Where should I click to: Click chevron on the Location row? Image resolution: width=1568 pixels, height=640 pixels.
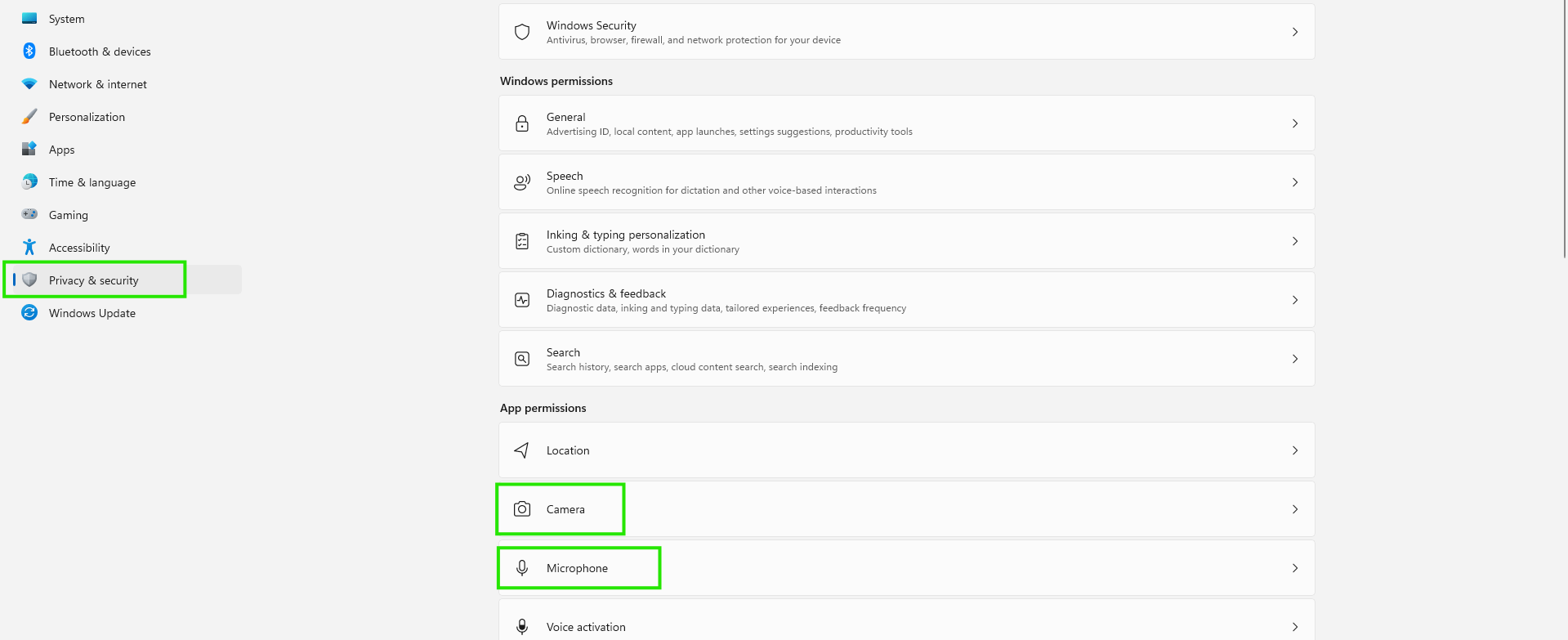coord(1295,450)
